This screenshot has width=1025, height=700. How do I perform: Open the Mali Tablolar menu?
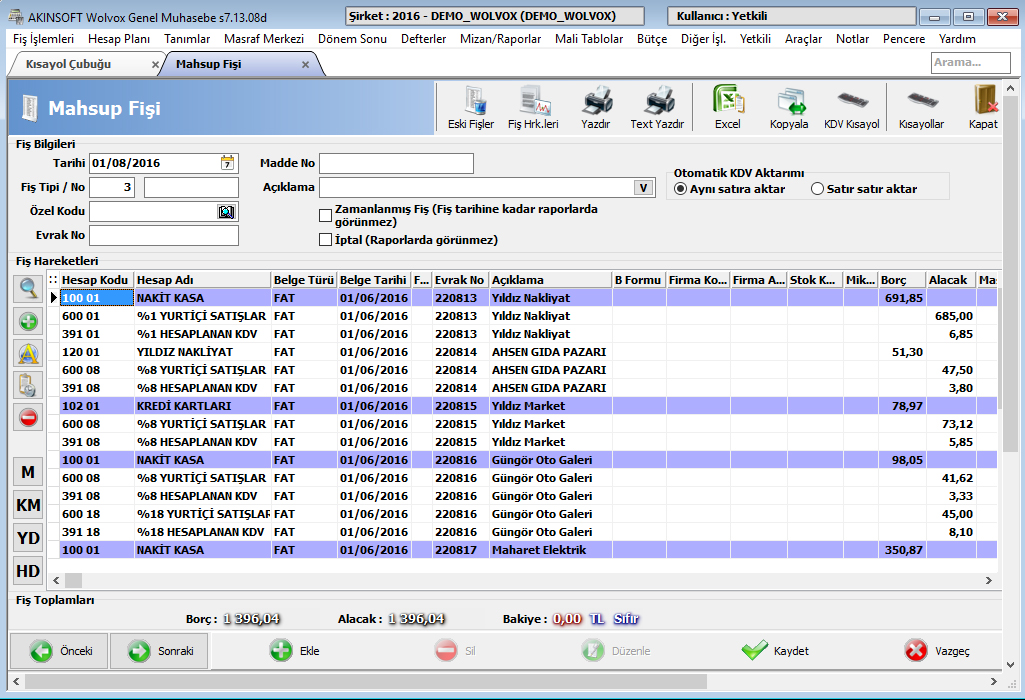click(589, 39)
